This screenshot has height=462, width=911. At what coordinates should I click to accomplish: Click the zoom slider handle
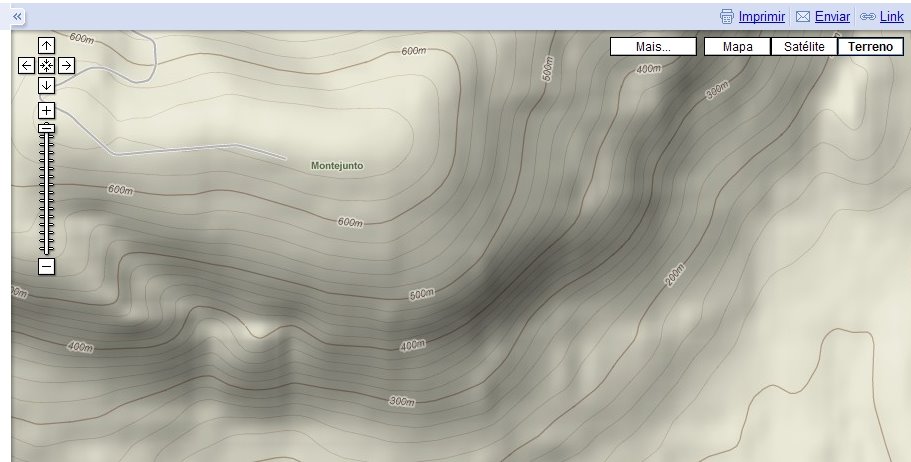coord(46,128)
